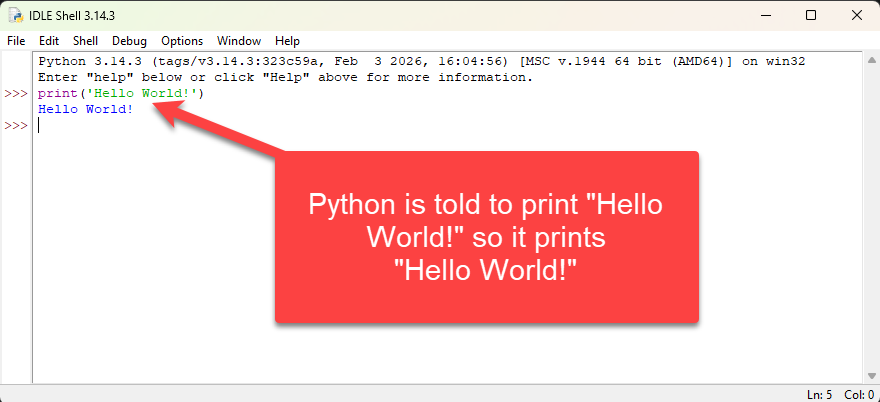
Task: Open the File menu
Action: pos(16,41)
